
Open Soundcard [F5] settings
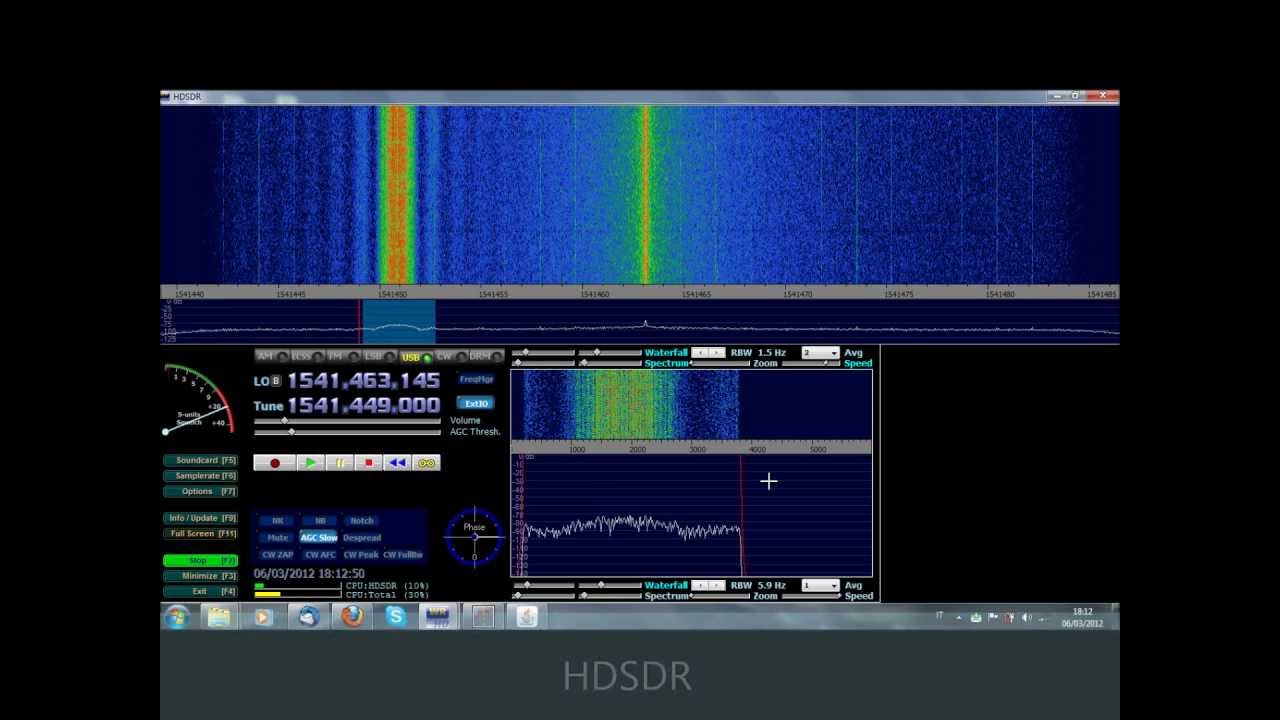click(x=200, y=461)
